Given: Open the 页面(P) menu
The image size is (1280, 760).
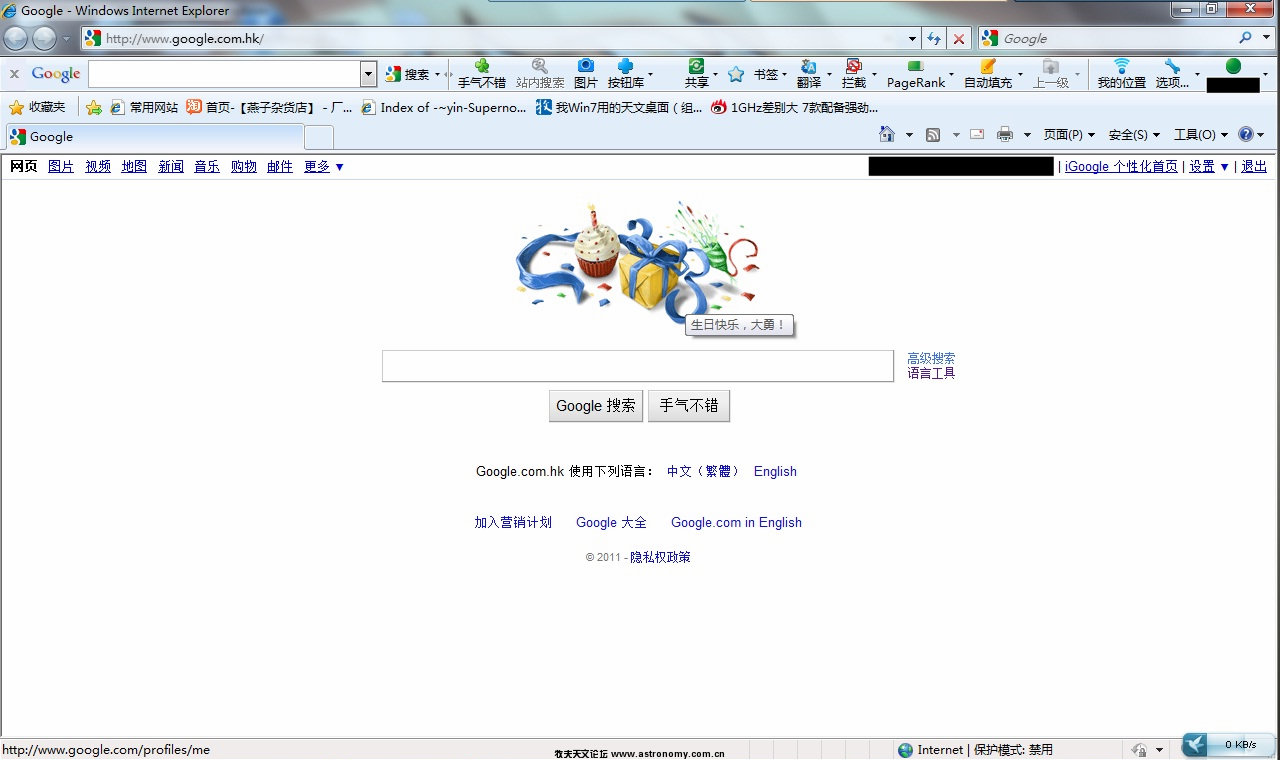Looking at the screenshot, I should coord(1069,135).
